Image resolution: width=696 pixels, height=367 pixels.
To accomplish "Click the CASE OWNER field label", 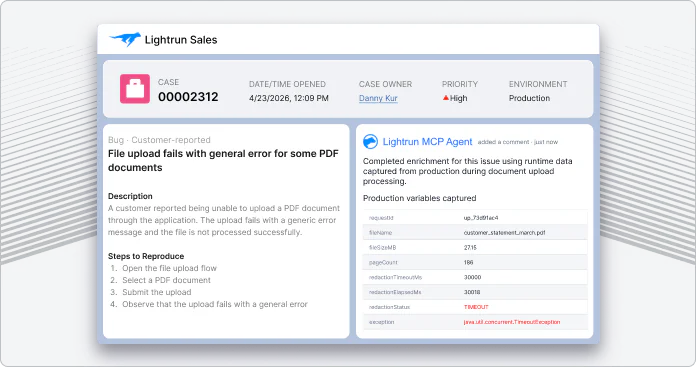I will pos(385,84).
